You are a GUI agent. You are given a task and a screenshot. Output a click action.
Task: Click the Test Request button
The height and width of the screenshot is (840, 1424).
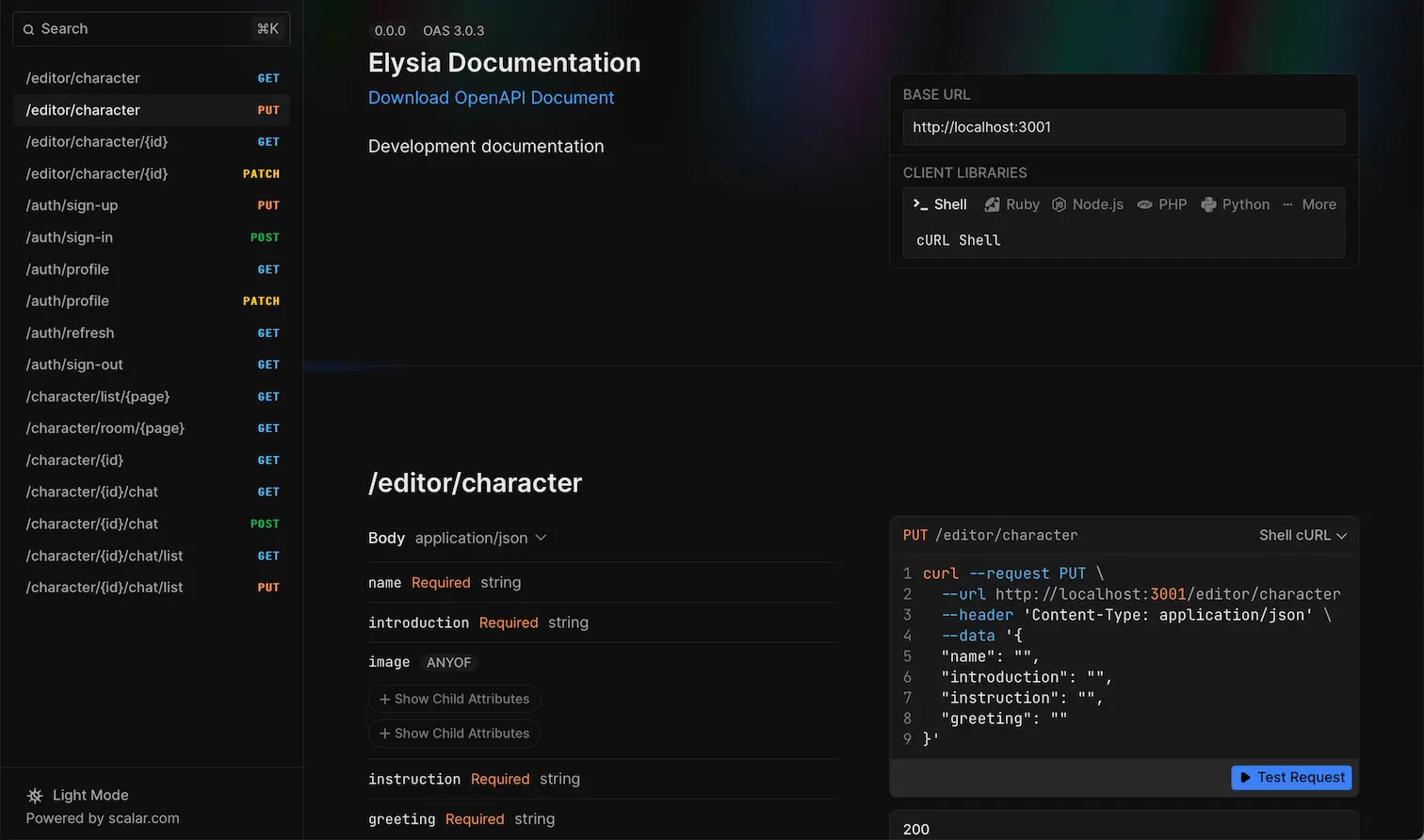1291,777
